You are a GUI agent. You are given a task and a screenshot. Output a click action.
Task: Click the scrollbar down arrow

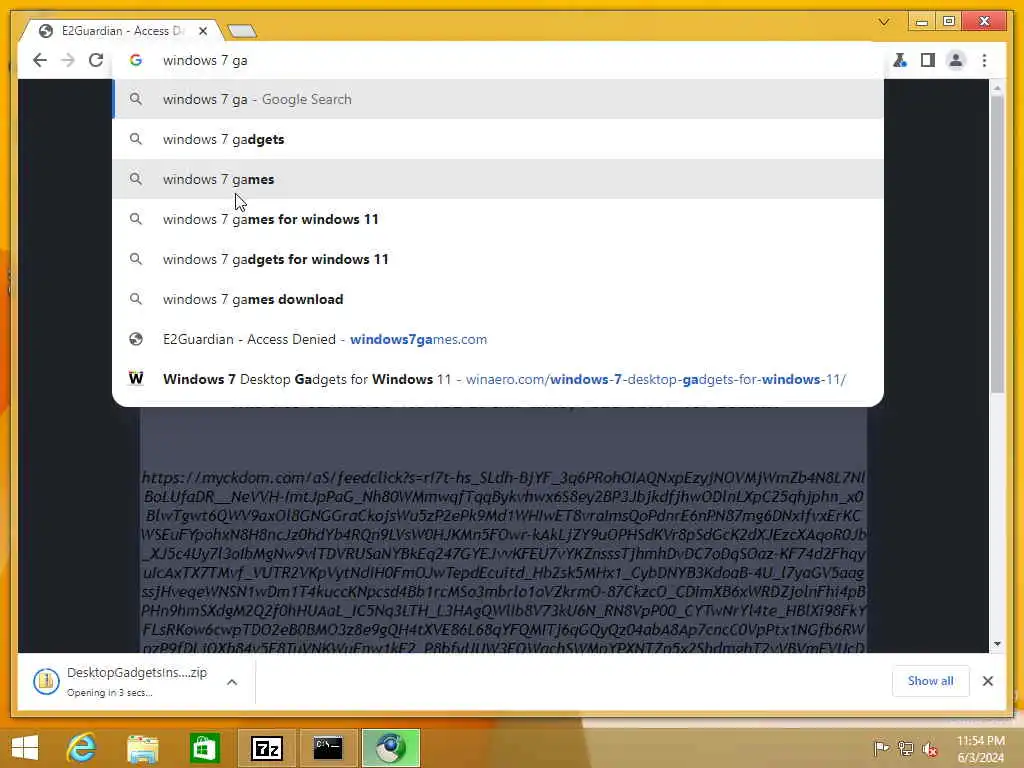point(997,644)
